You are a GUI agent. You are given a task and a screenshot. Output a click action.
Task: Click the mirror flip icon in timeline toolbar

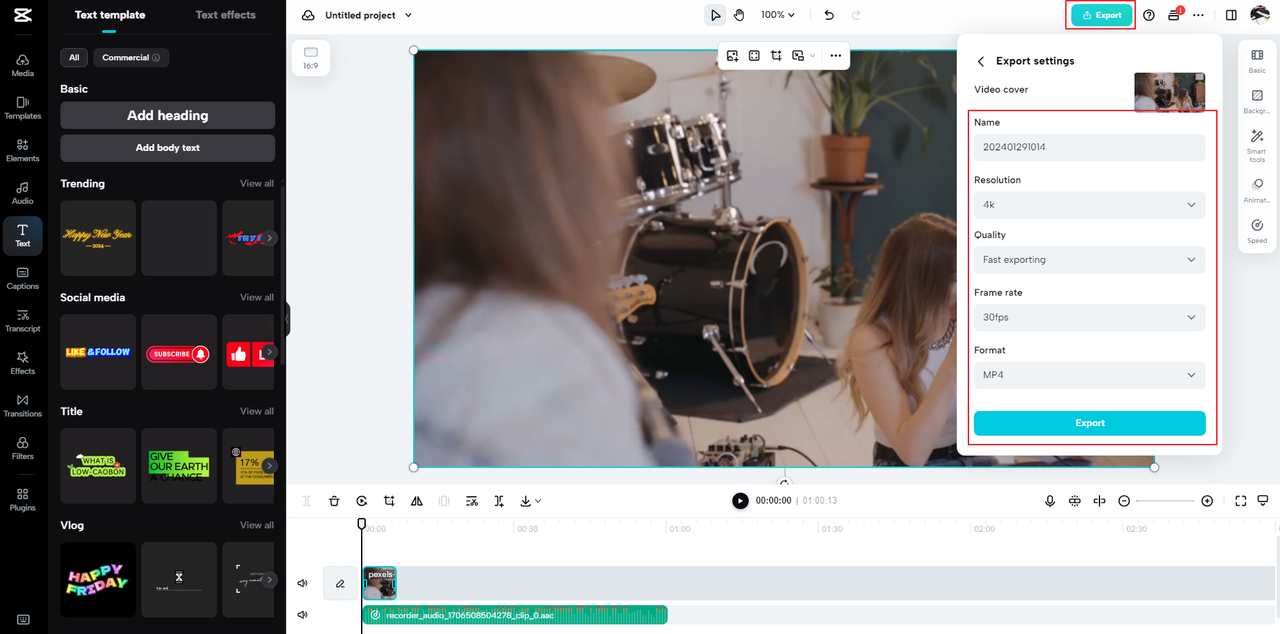pos(416,501)
